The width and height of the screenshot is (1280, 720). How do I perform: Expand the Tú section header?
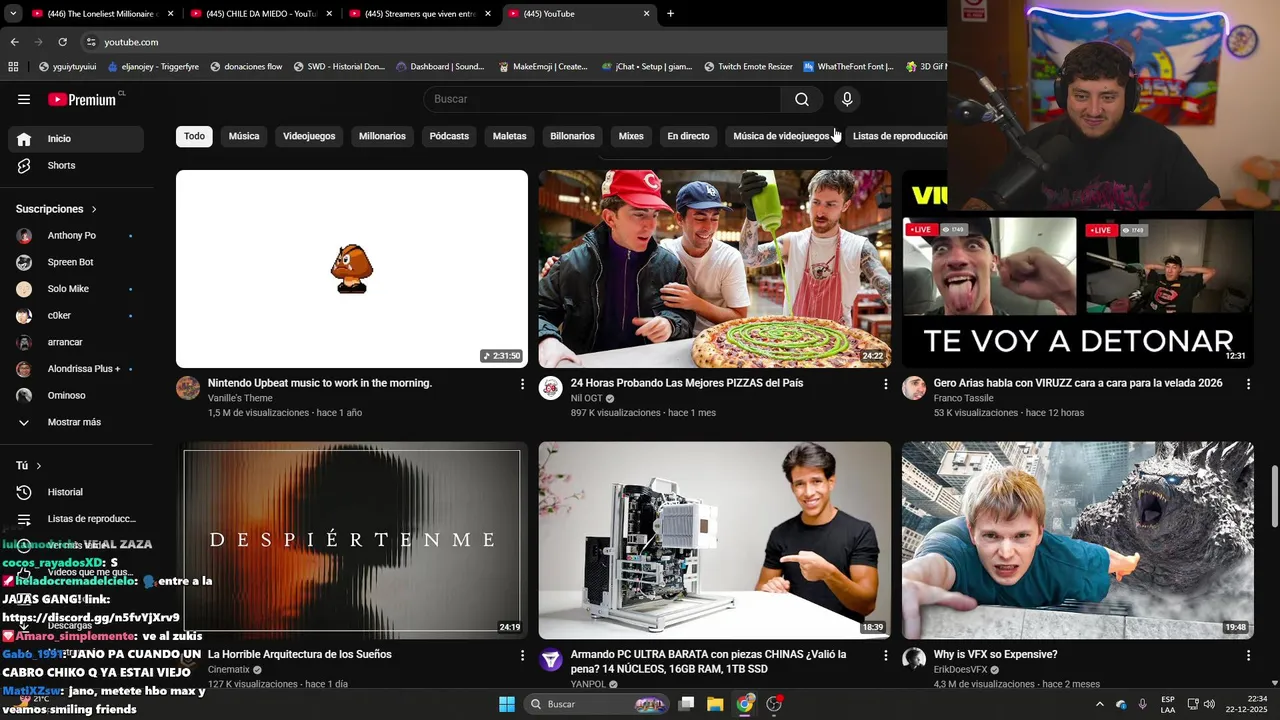pos(29,466)
